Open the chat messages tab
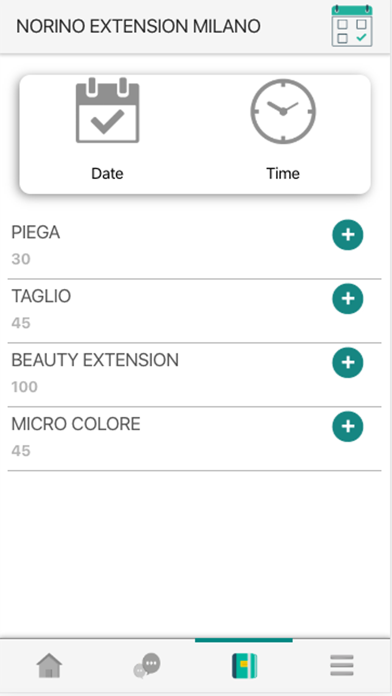The height and width of the screenshot is (696, 392). tap(147, 665)
